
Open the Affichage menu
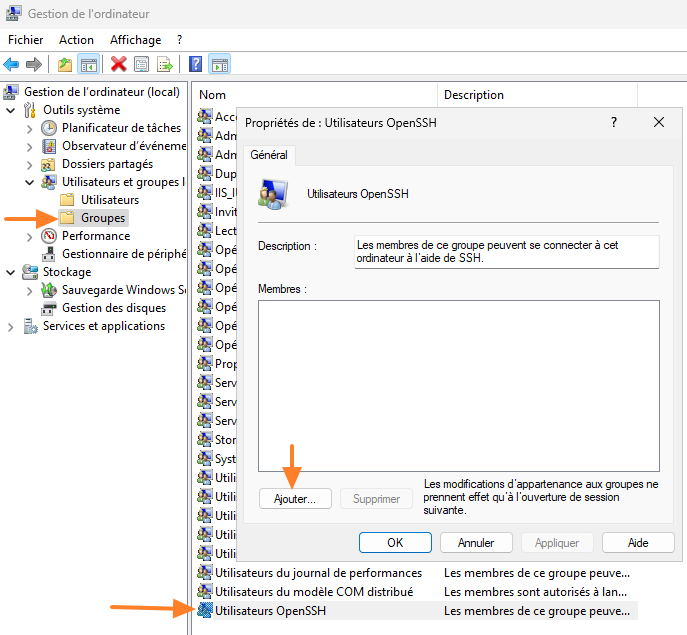click(x=135, y=40)
